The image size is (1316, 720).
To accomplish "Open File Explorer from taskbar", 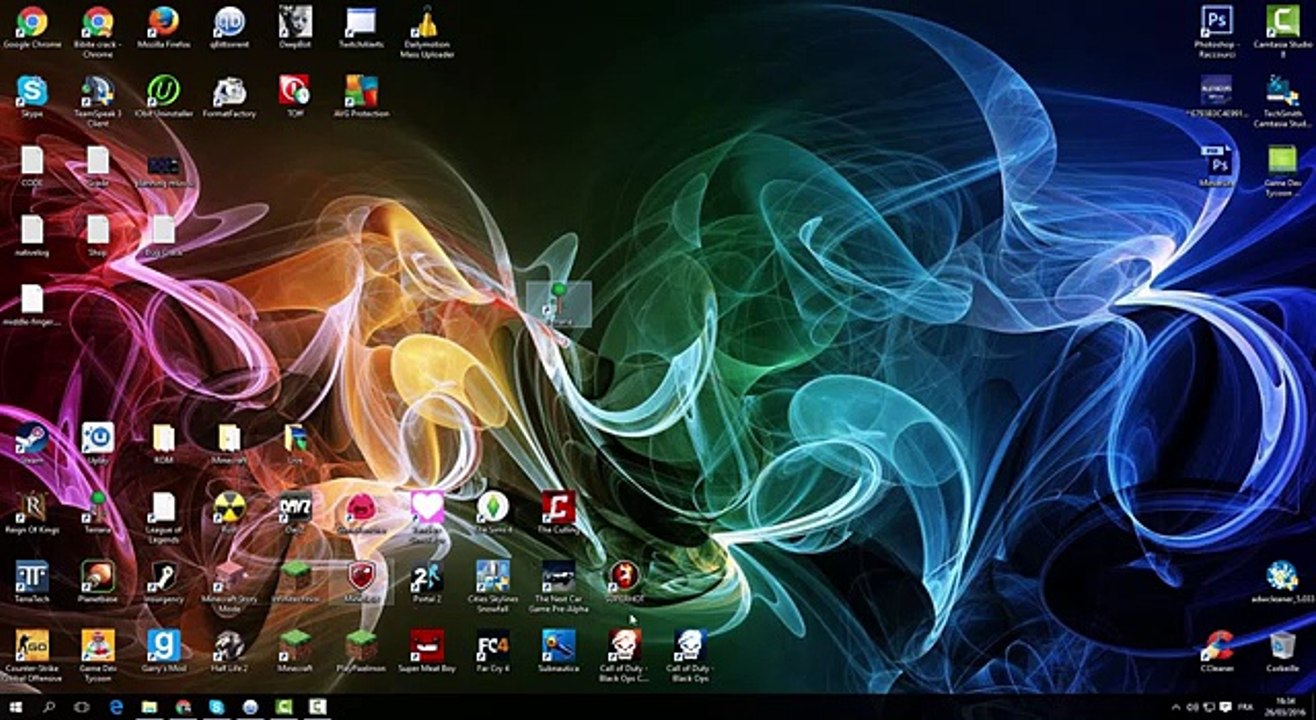I will tap(149, 707).
